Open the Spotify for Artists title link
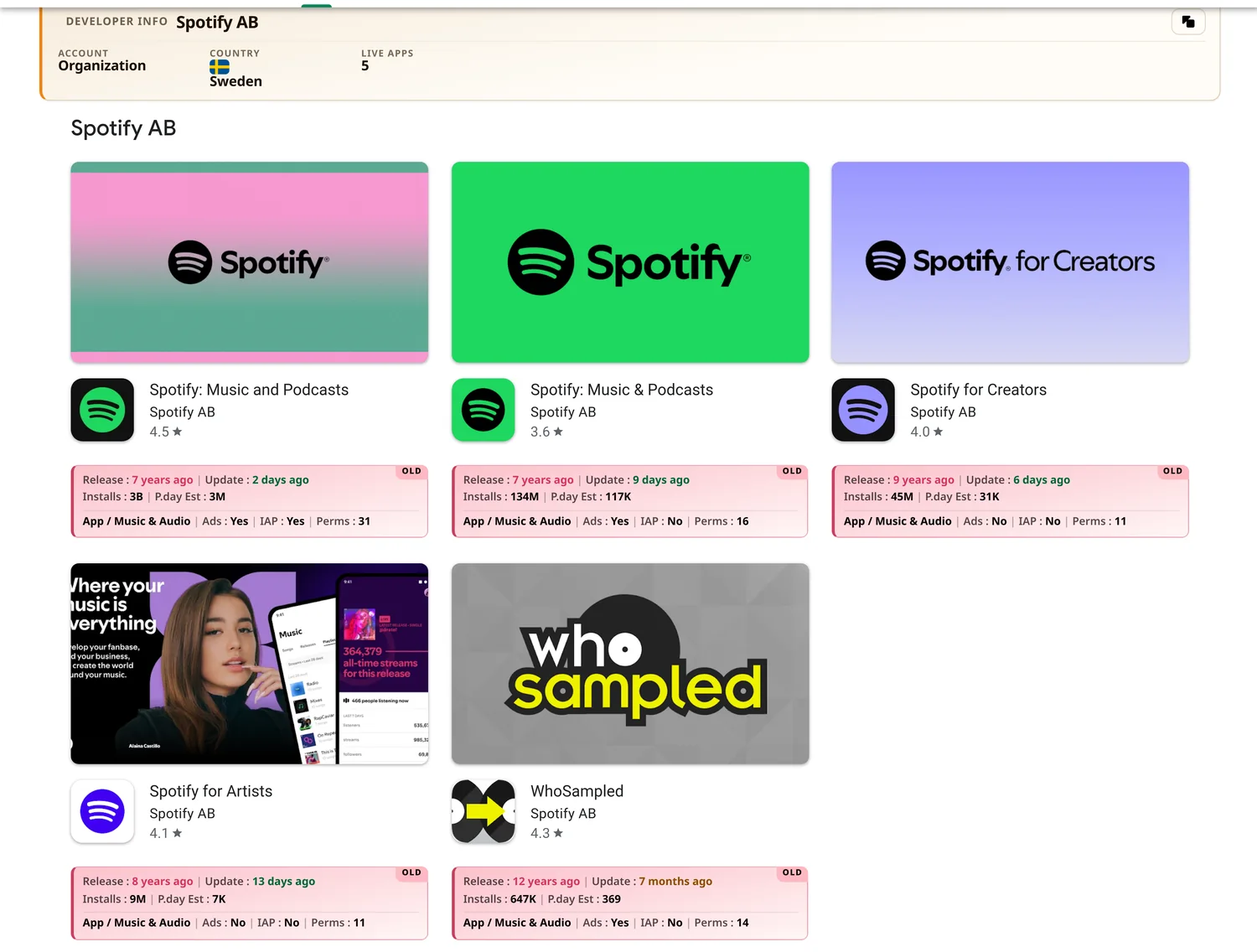Screen dimensions: 1257x952 (x=211, y=791)
